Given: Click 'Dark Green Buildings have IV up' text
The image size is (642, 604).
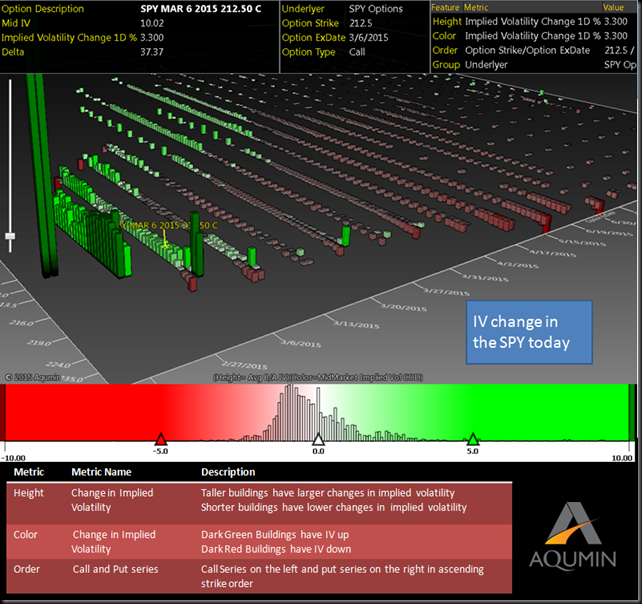Looking at the screenshot, I should pos(275,535).
